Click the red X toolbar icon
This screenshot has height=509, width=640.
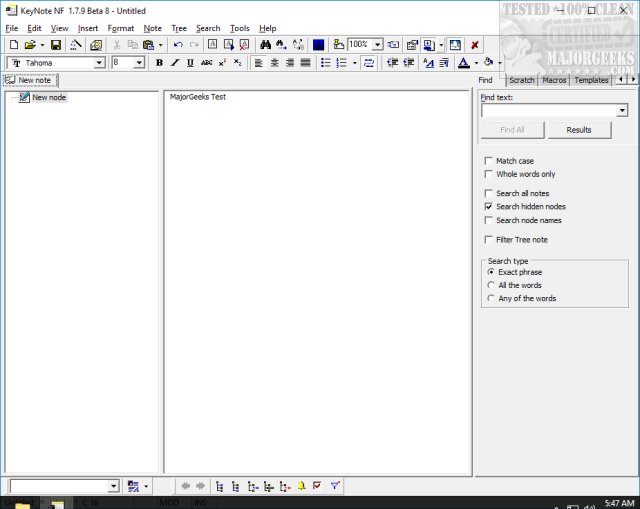click(x=474, y=45)
